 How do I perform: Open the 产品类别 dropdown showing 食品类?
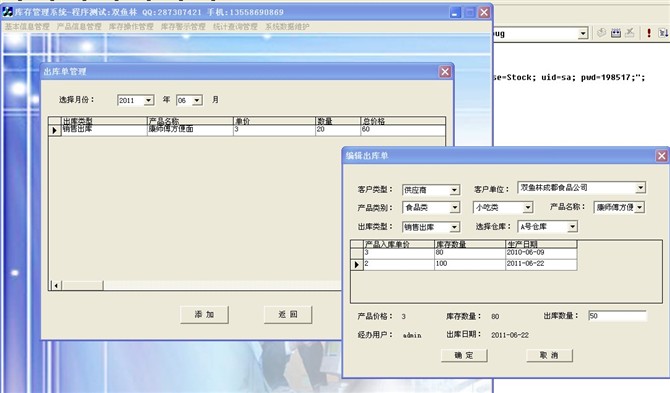coord(455,208)
